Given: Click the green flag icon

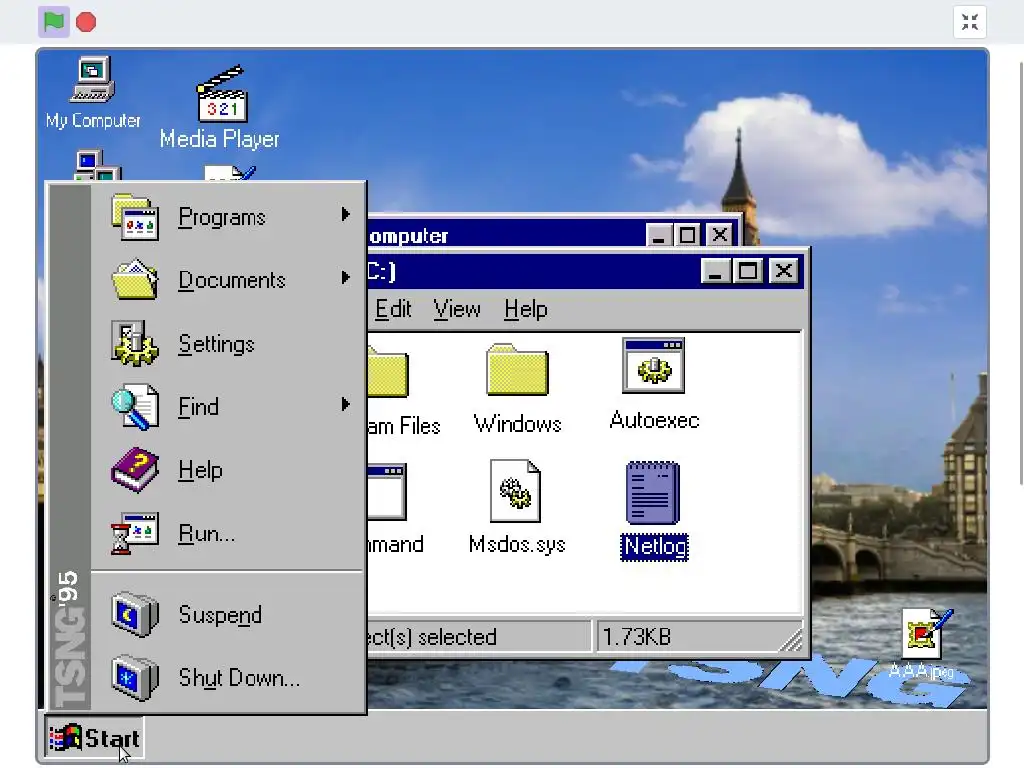Looking at the screenshot, I should (x=54, y=22).
